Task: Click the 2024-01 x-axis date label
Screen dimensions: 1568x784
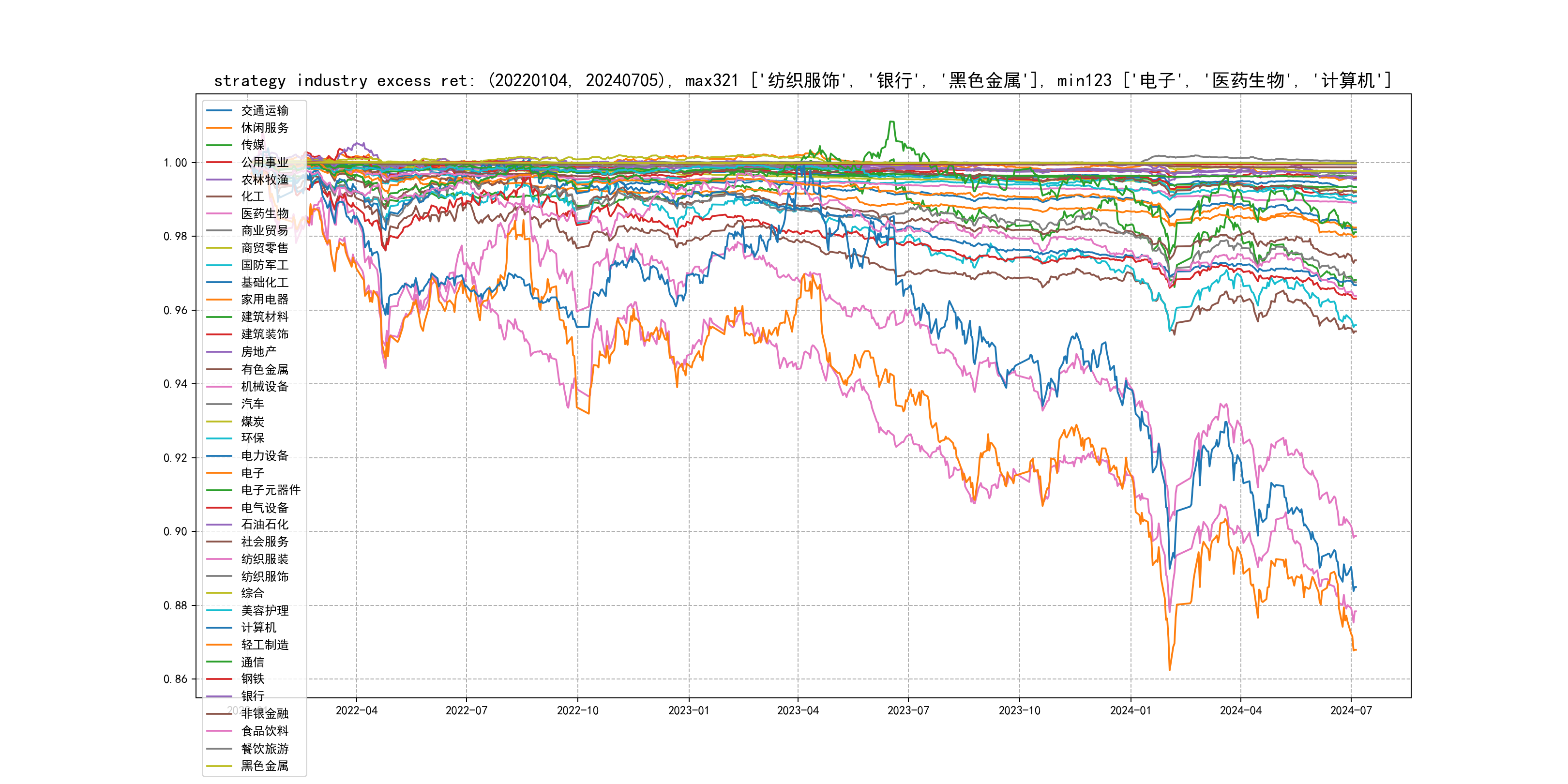Action: click(x=1131, y=711)
